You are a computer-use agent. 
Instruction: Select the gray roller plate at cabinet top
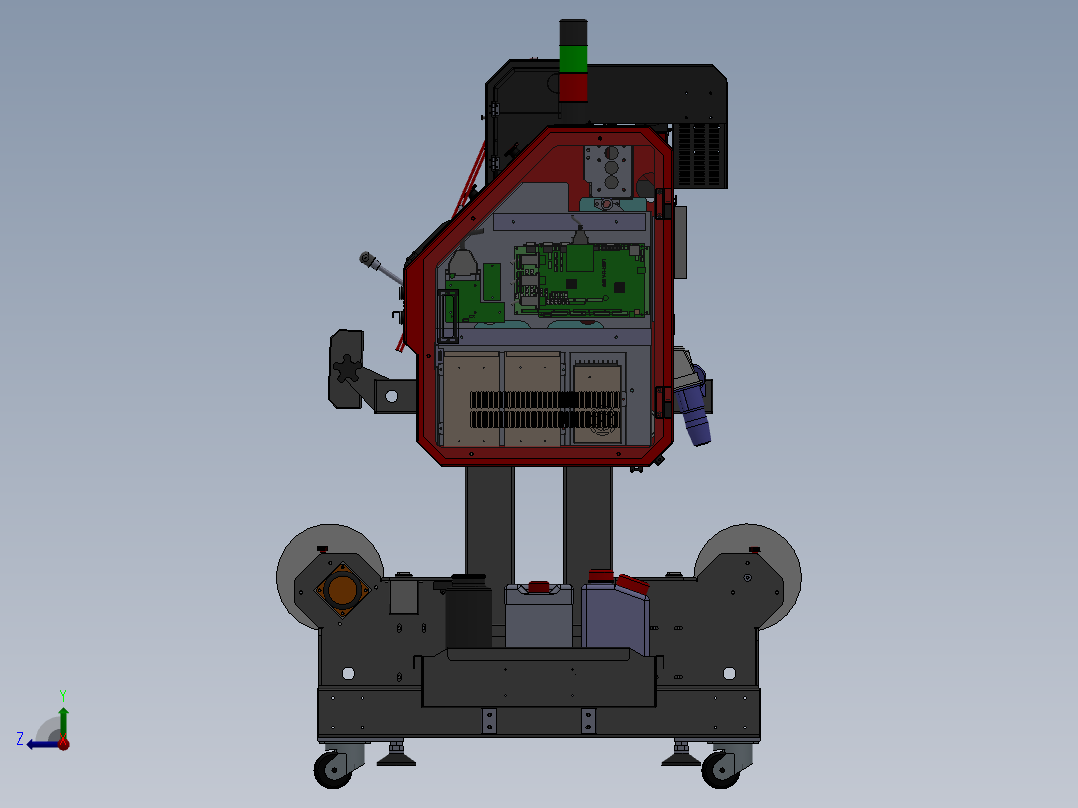pos(608,171)
